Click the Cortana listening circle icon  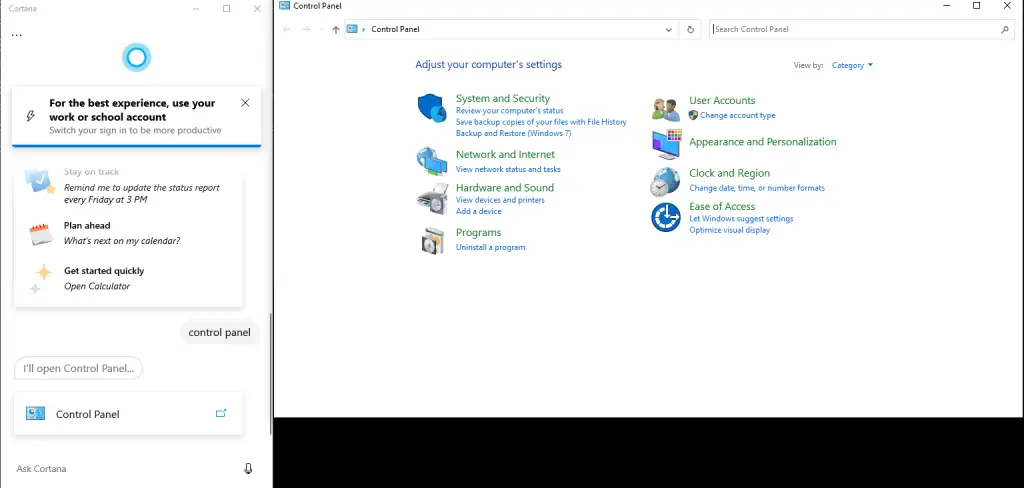(x=136, y=57)
